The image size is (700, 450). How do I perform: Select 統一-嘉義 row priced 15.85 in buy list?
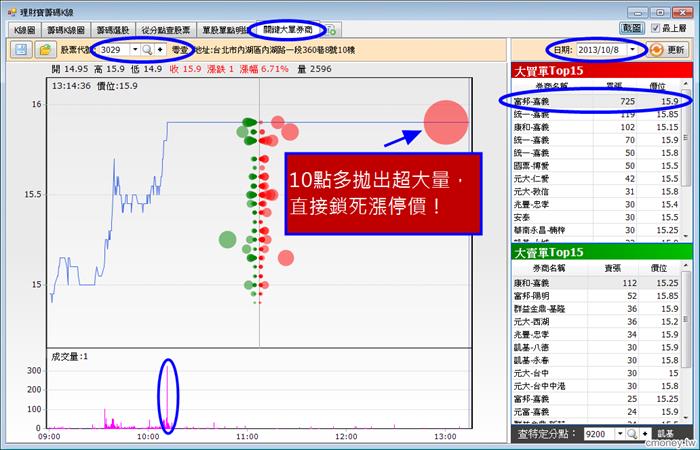tap(596, 114)
